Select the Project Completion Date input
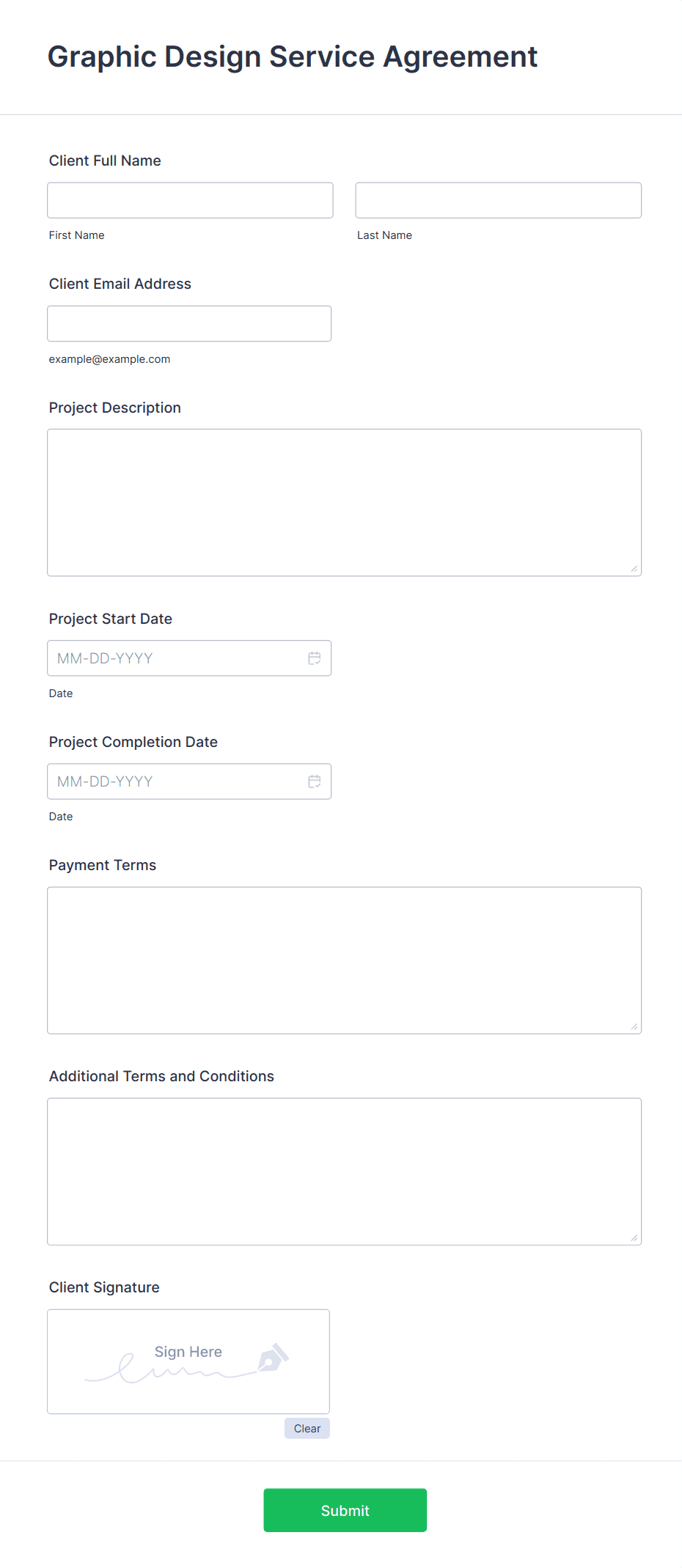This screenshot has width=682, height=1568. click(x=189, y=781)
